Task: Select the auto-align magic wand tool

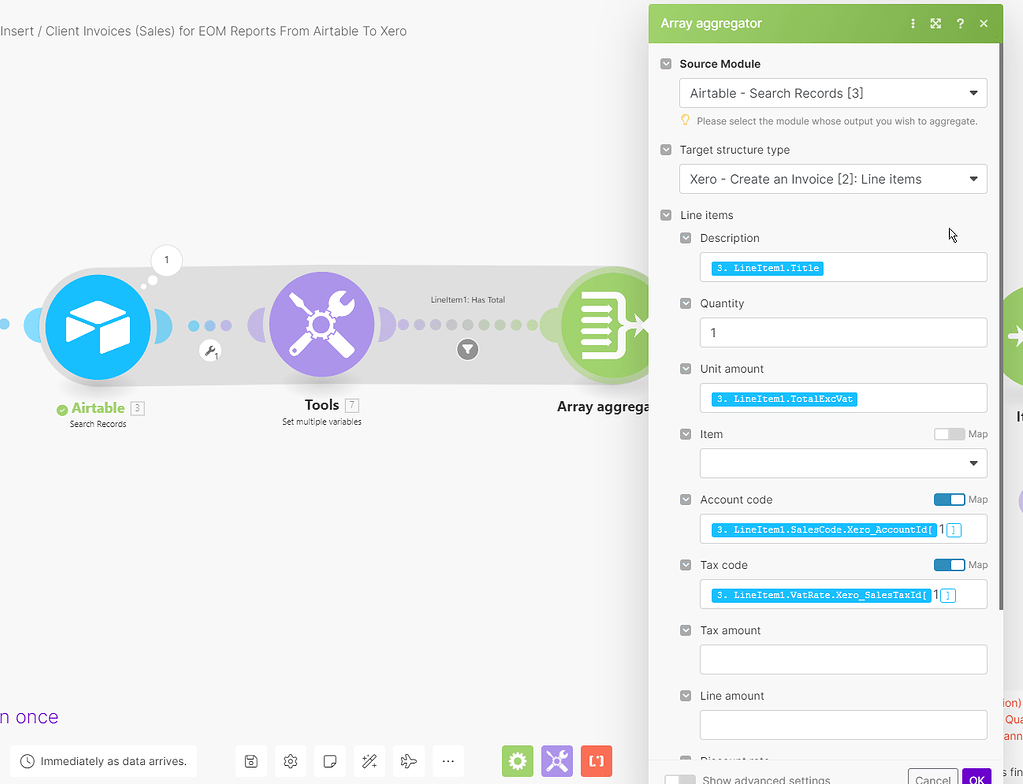Action: click(369, 761)
